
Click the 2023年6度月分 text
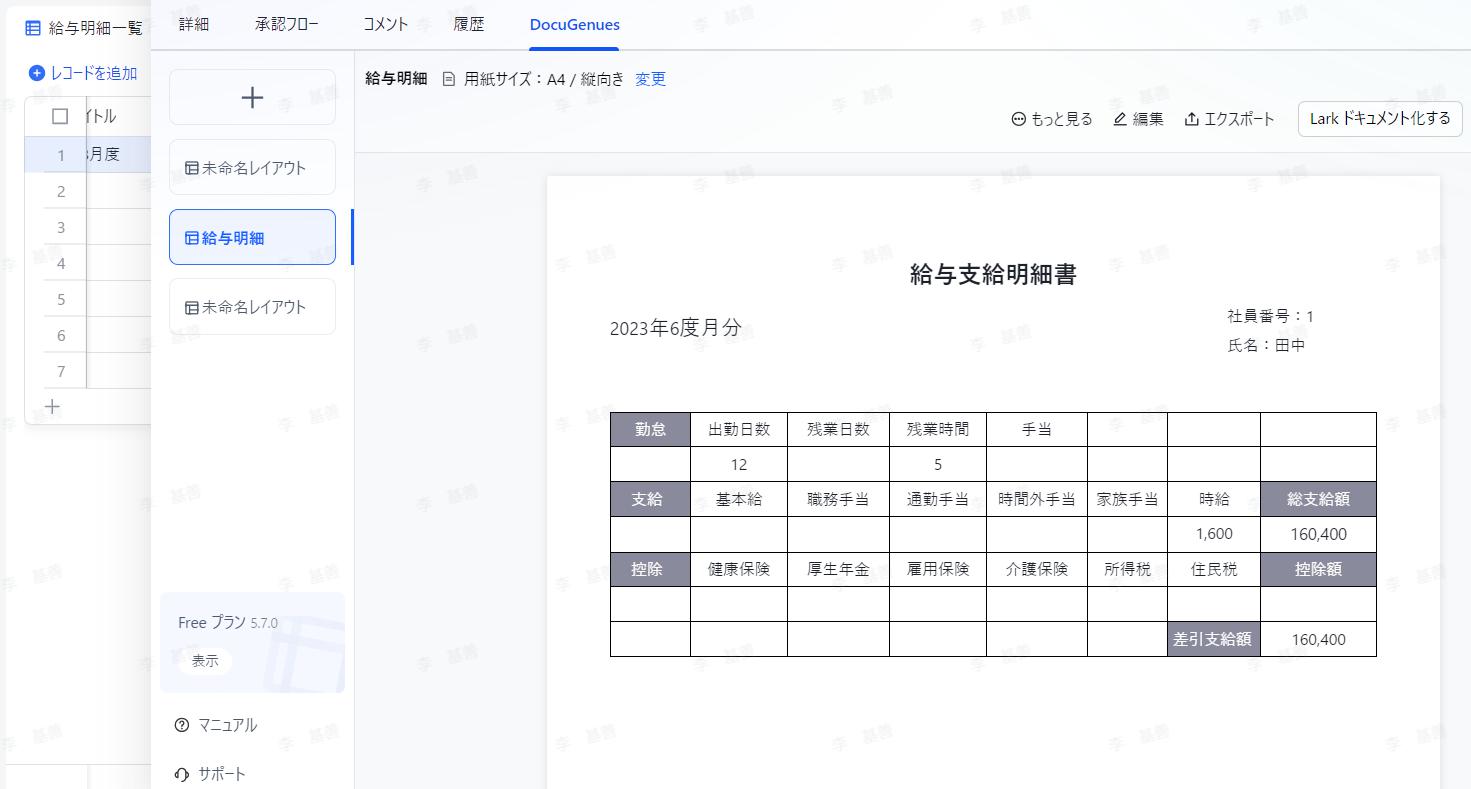coord(676,328)
